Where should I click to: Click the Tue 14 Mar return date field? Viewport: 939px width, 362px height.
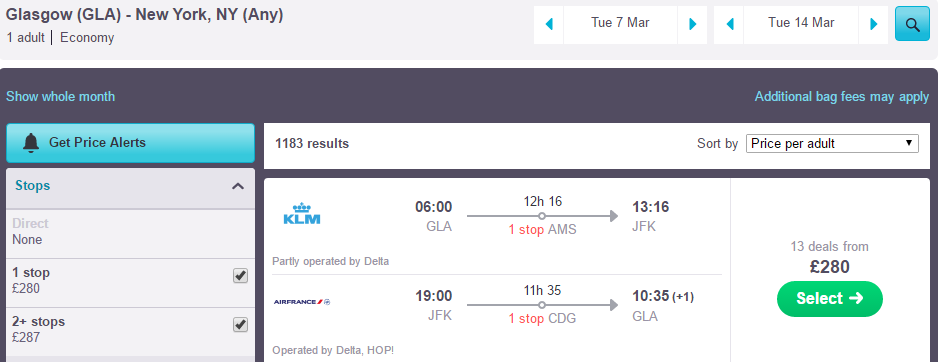pos(801,25)
